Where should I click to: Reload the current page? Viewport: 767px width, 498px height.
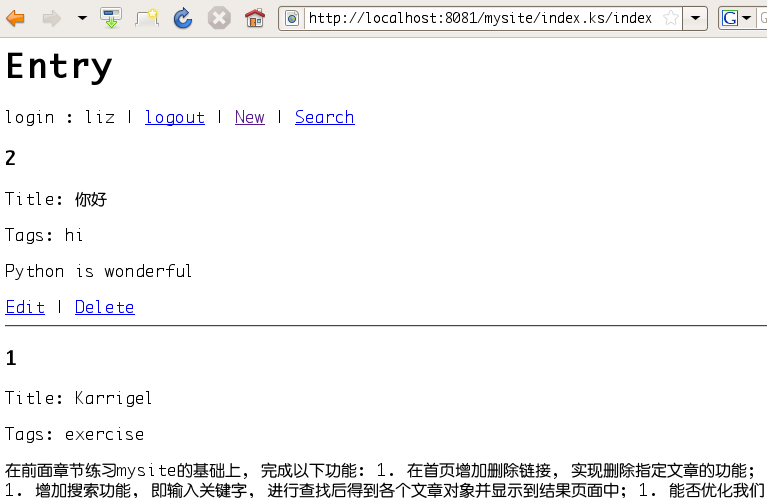[183, 18]
